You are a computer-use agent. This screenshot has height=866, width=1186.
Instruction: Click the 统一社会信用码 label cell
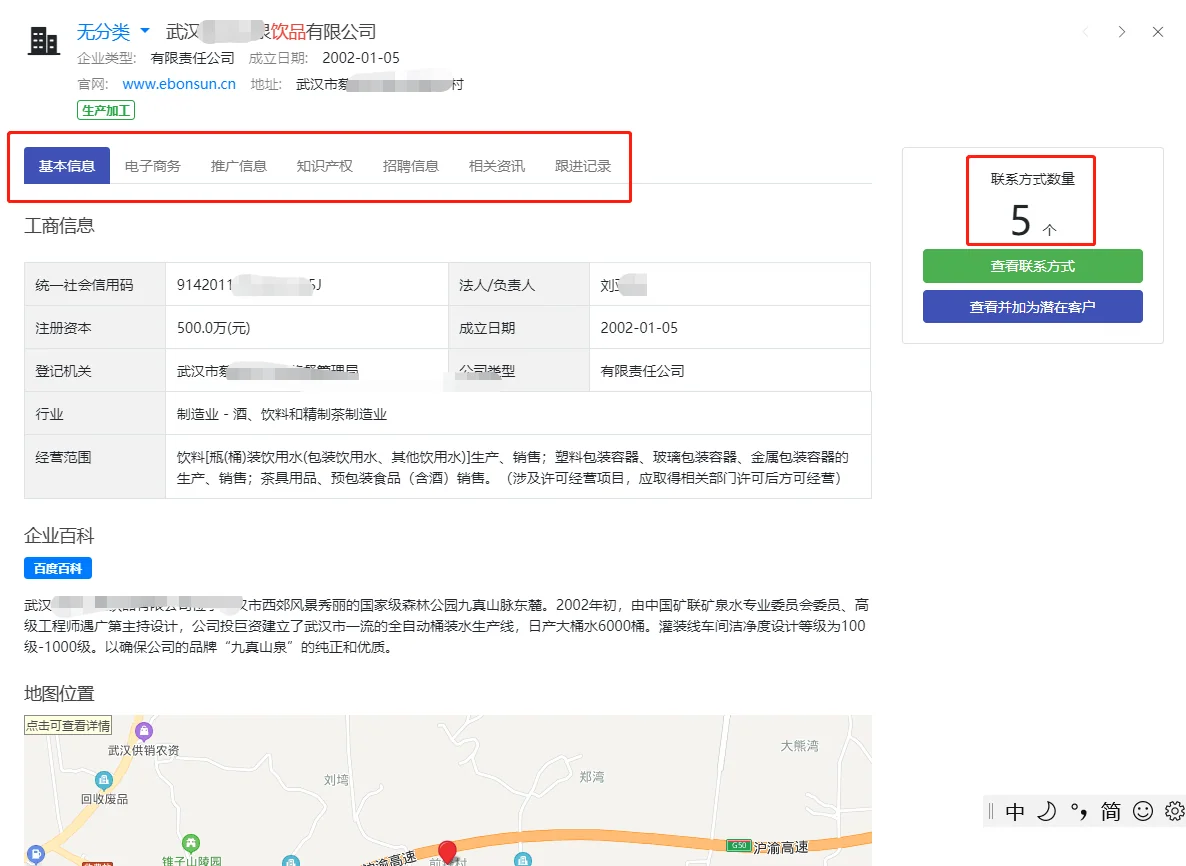95,284
